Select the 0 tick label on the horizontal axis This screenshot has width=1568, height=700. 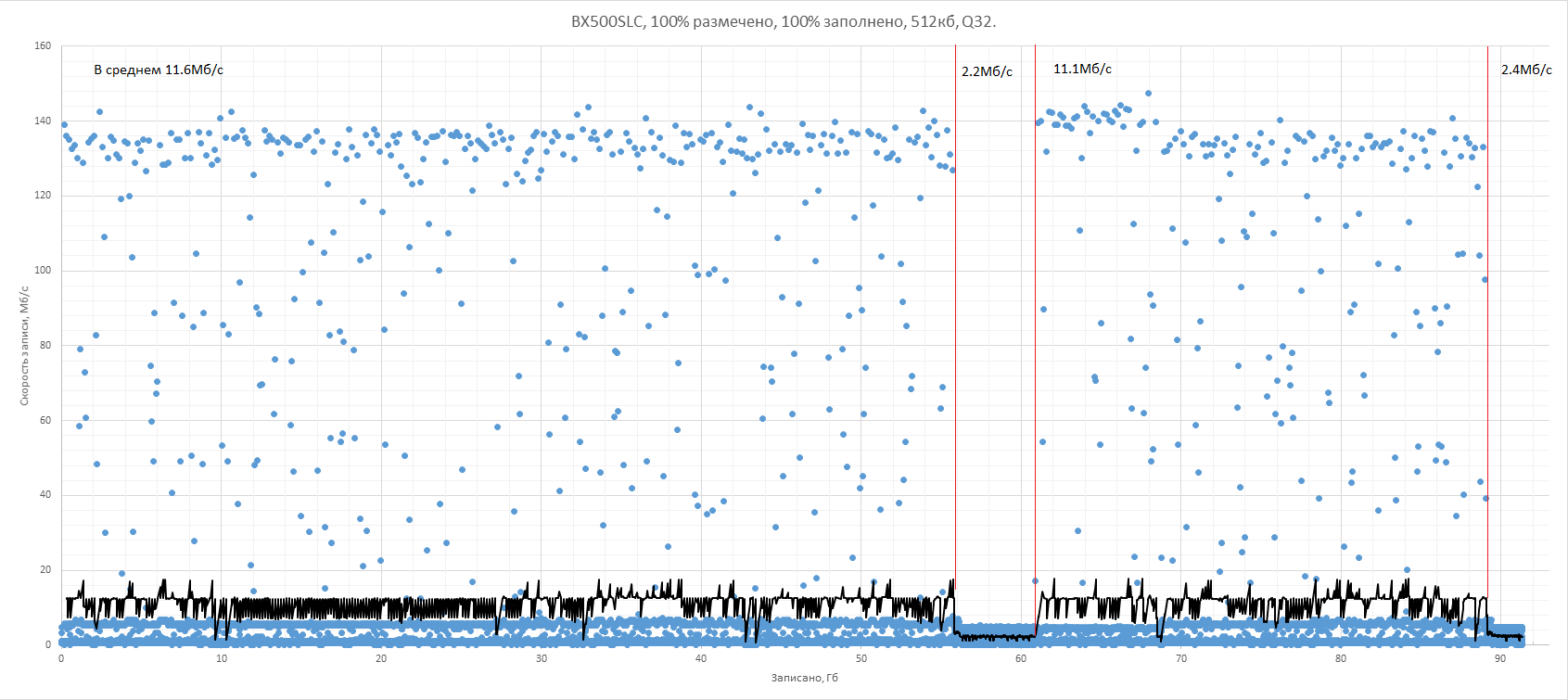61,658
